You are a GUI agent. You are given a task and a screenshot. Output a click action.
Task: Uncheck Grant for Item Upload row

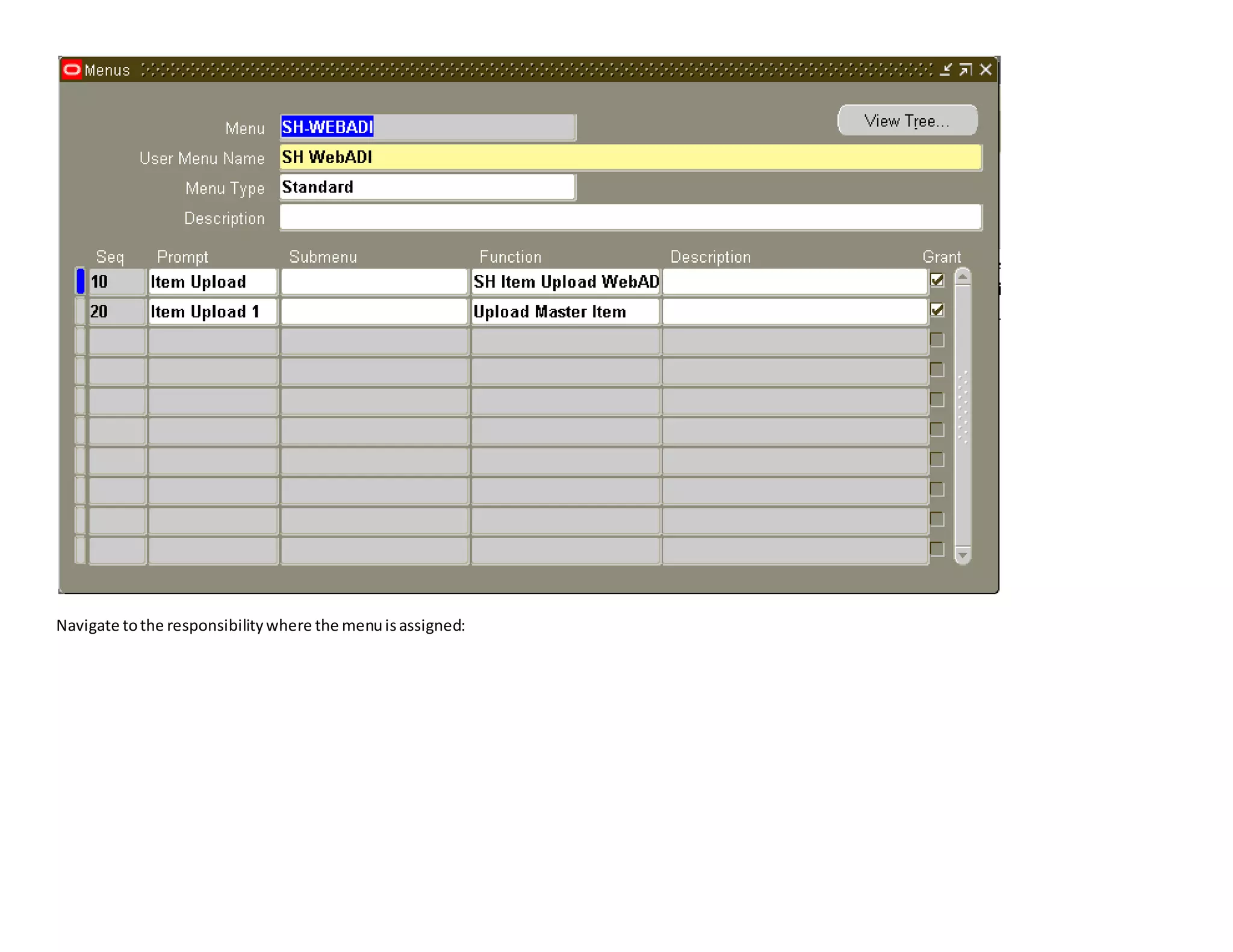[937, 280]
